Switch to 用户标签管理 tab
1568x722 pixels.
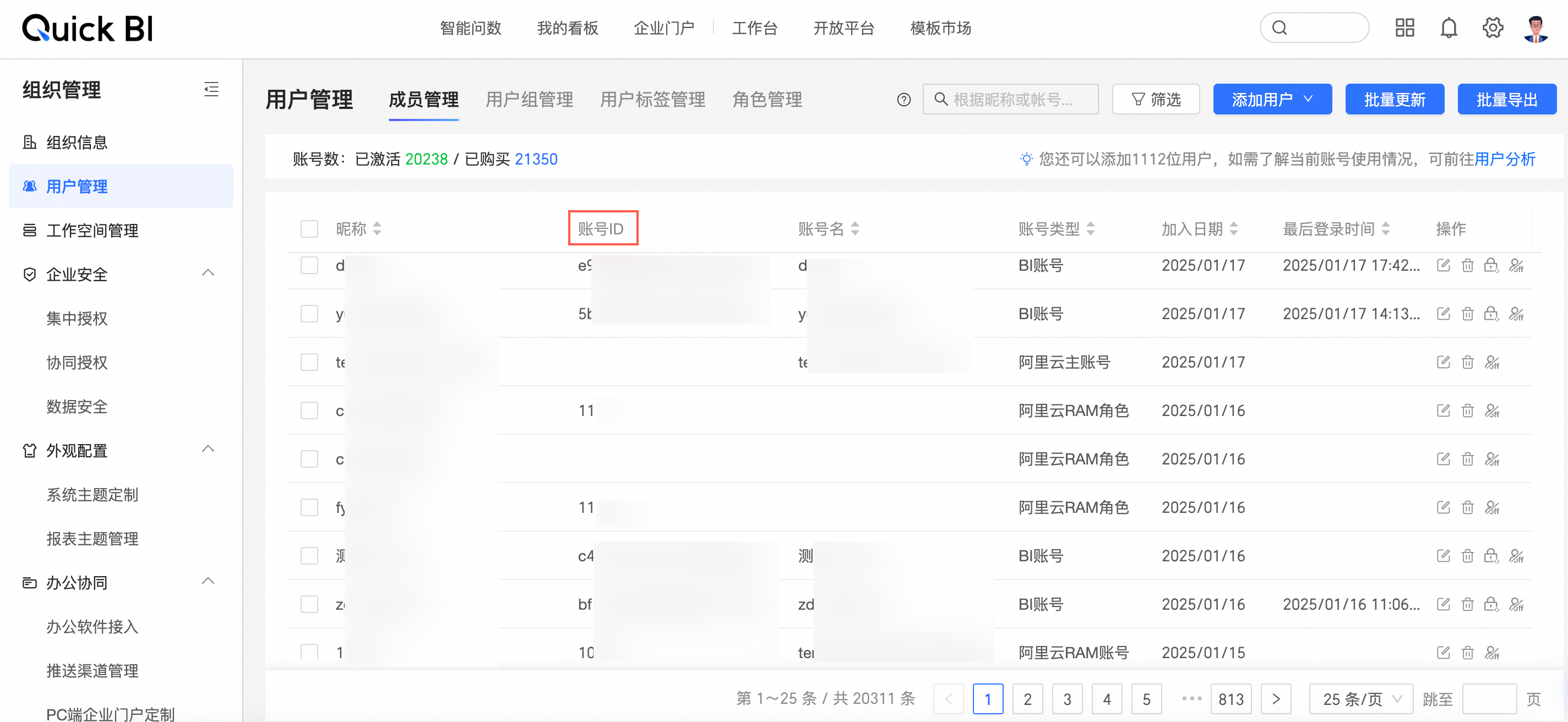click(x=652, y=99)
